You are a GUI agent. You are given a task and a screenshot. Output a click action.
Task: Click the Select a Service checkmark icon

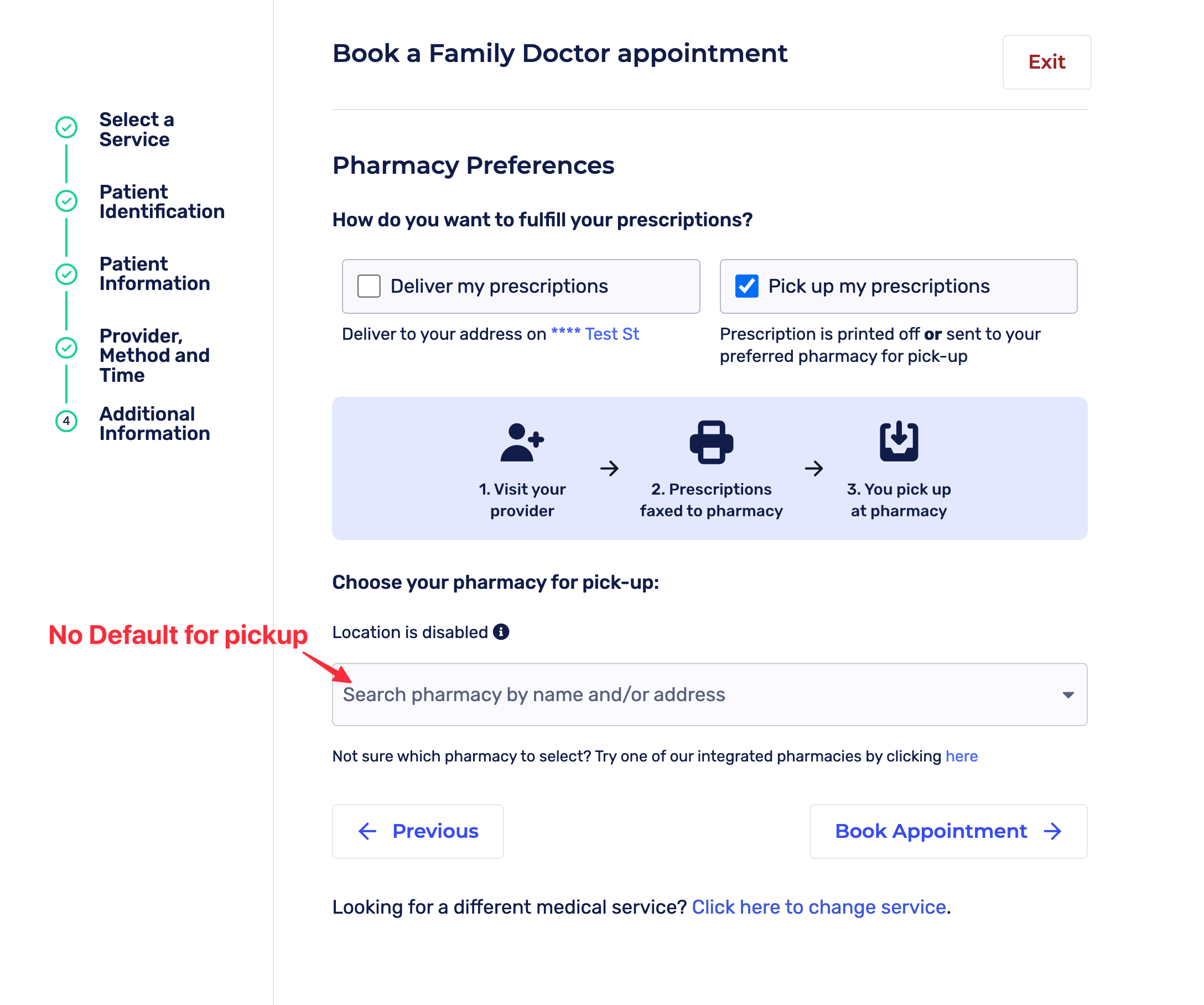click(66, 128)
